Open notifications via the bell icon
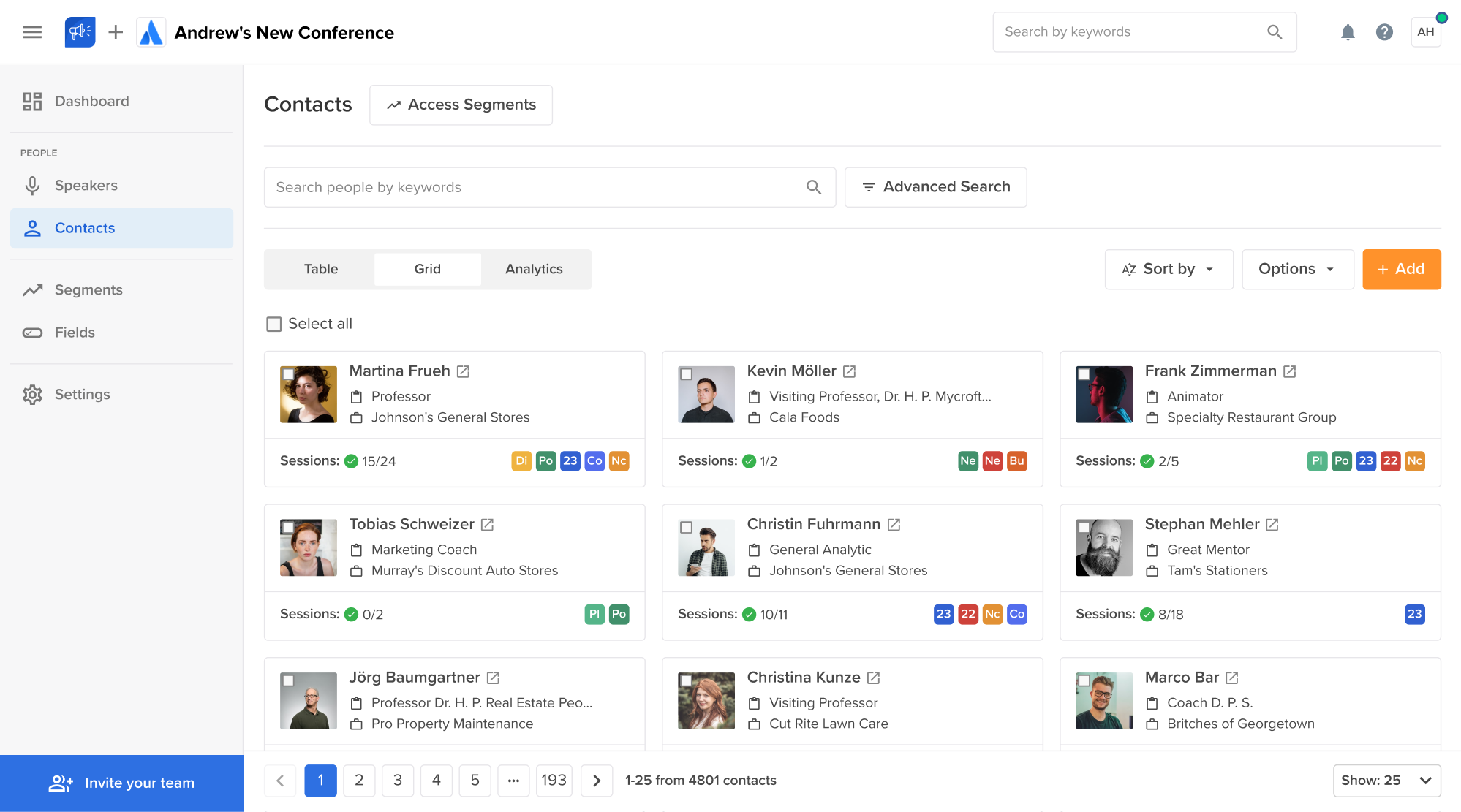Image resolution: width=1461 pixels, height=812 pixels. click(1348, 31)
